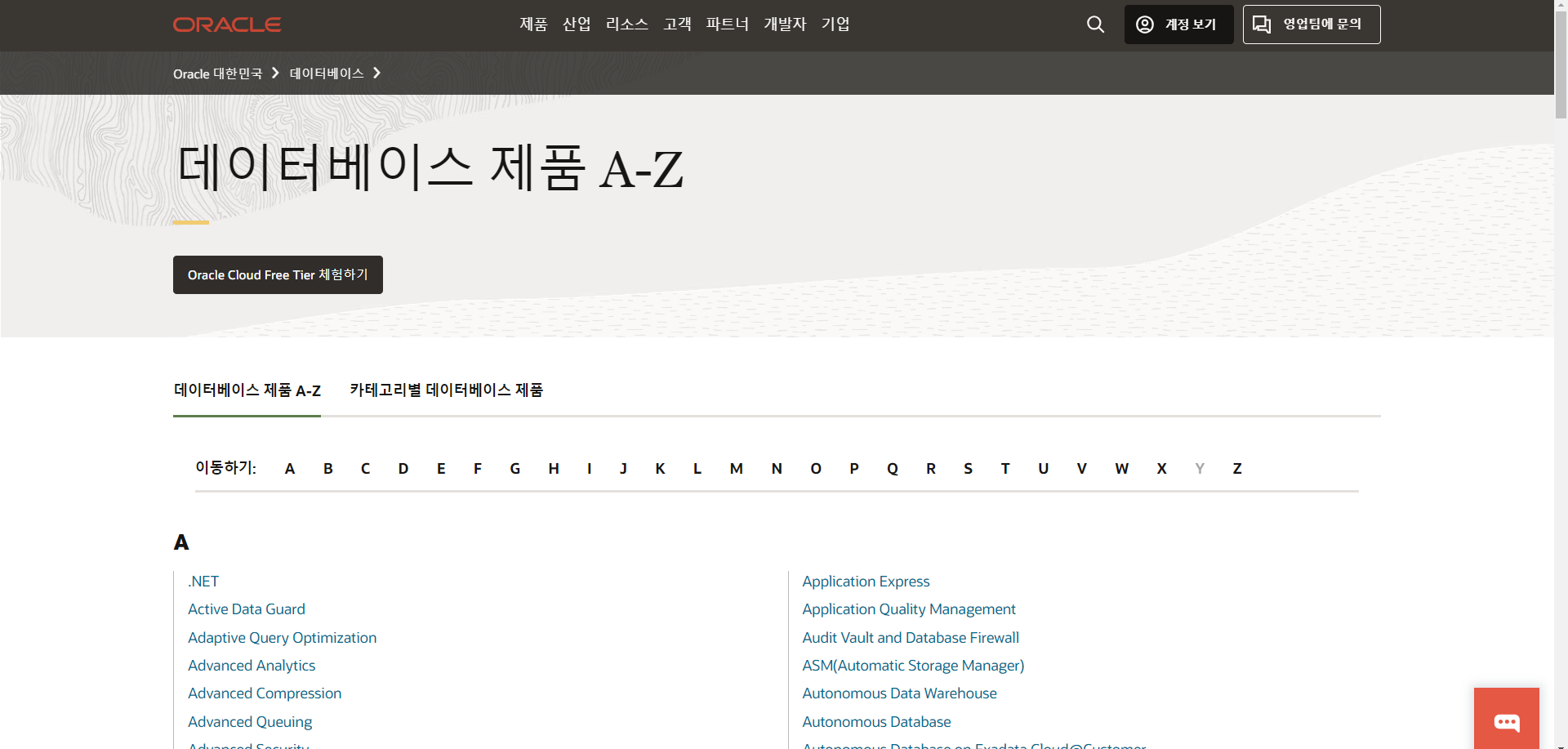
Task: Open the 산업 navigation menu
Action: (x=577, y=25)
